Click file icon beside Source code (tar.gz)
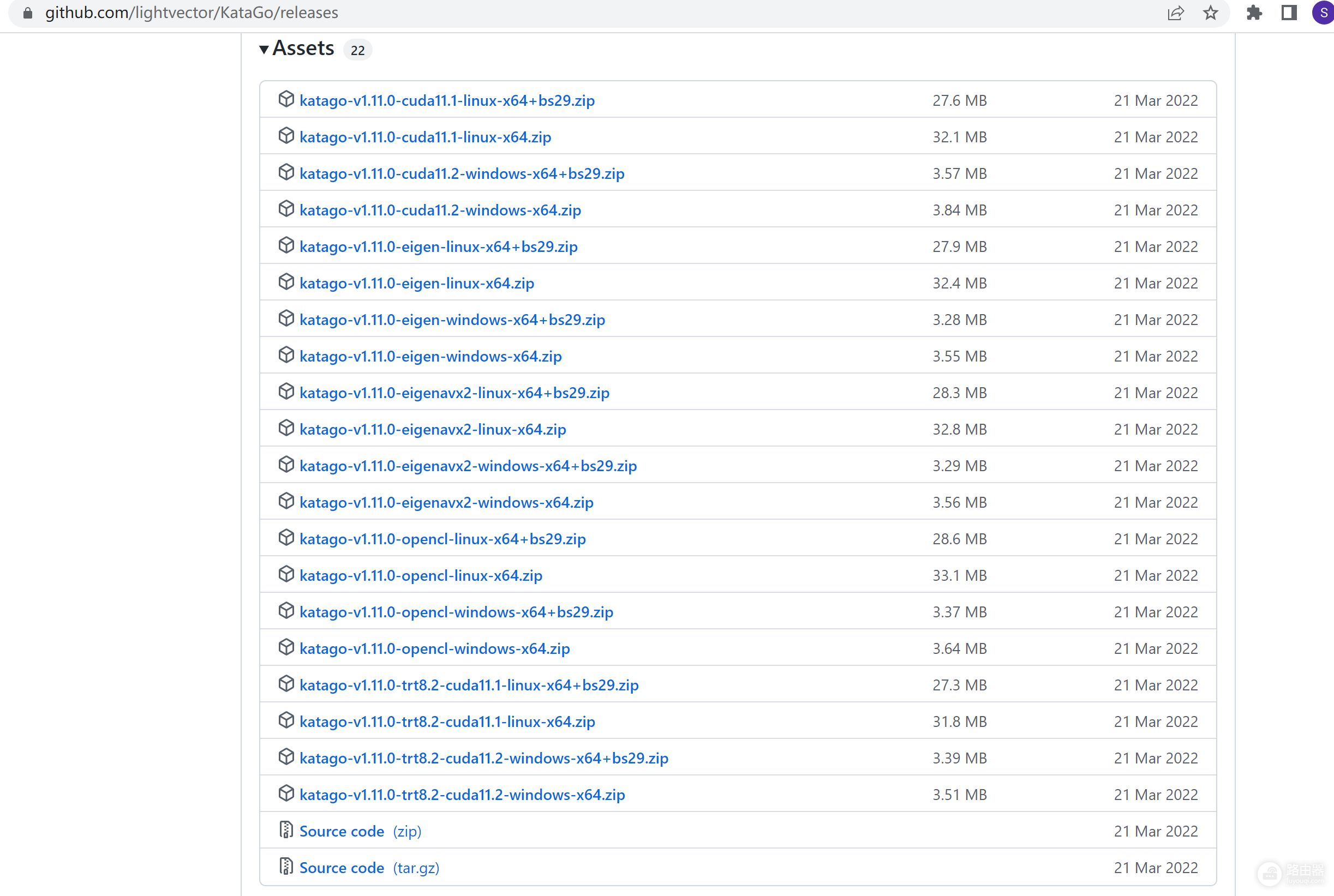 [x=286, y=867]
